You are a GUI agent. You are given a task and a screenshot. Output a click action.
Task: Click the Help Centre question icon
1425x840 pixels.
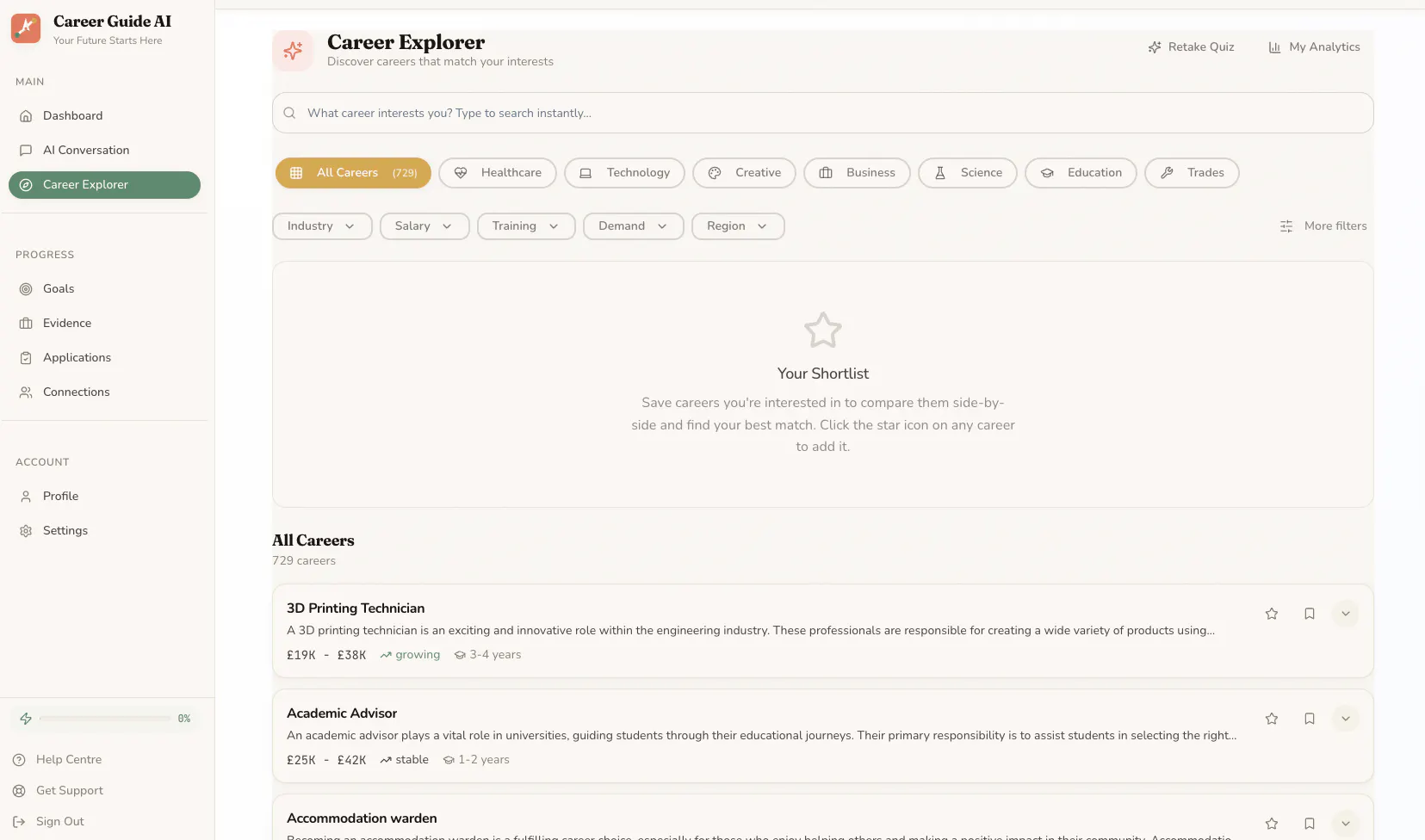19,760
